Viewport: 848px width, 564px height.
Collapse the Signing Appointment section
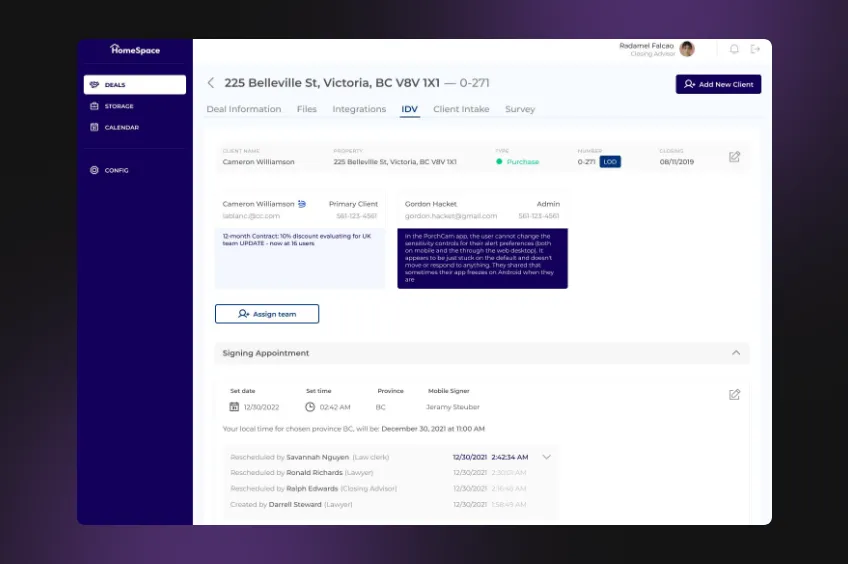(736, 353)
